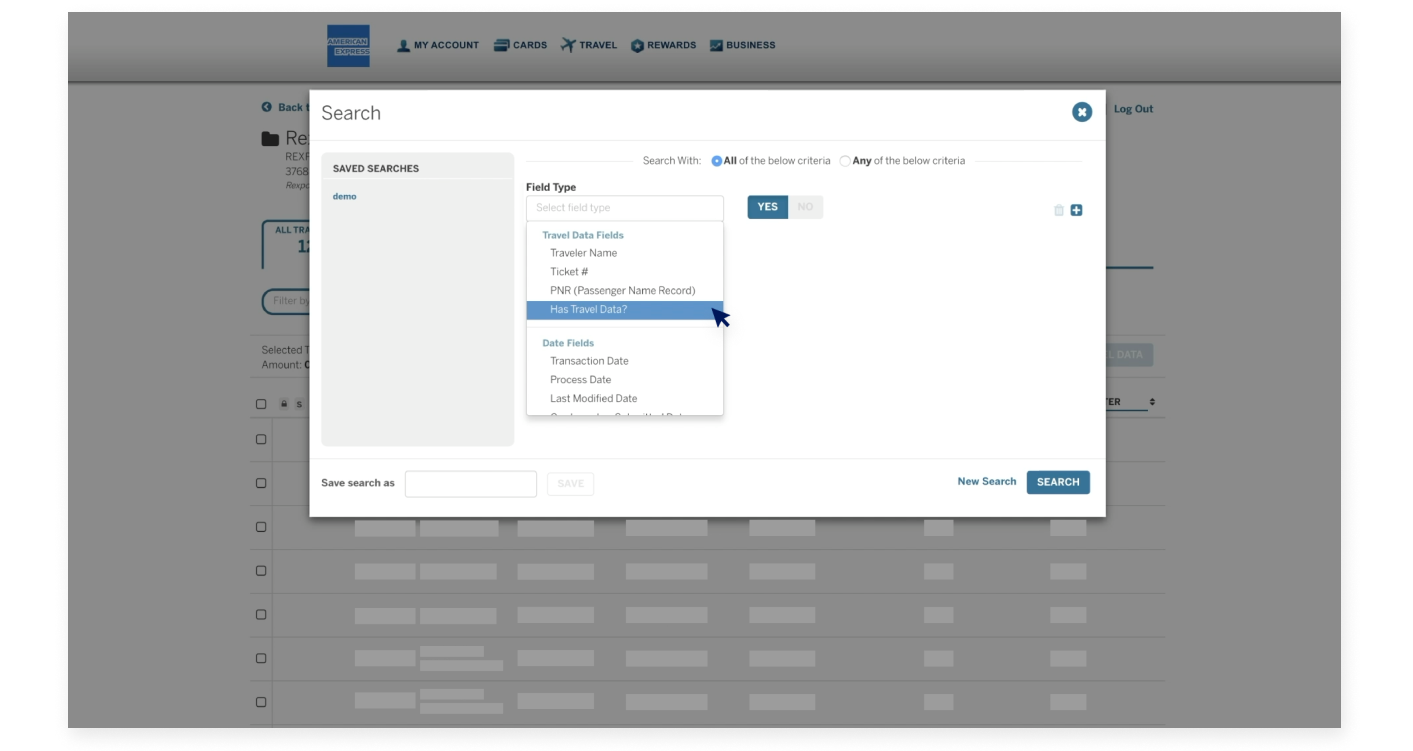Choose "Transaction Date" from Date Fields
The image size is (1413, 751).
coord(589,360)
